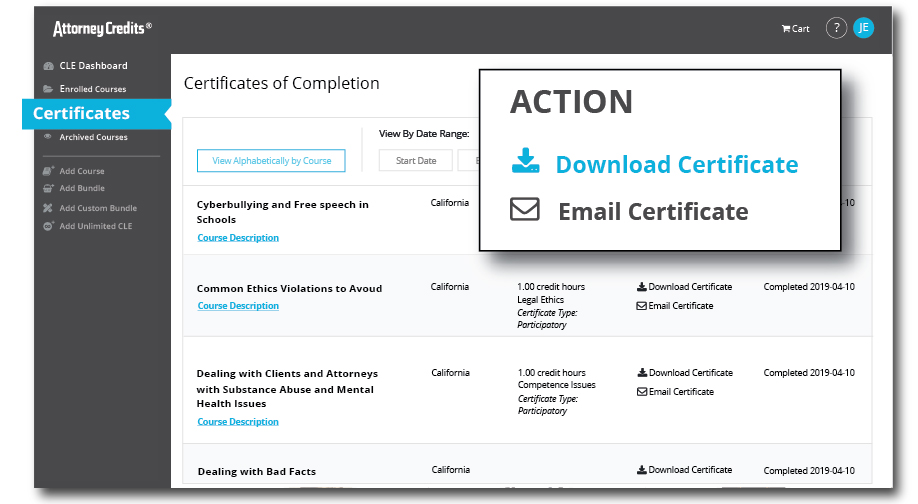Click Completed 2019-04-10 in Common Ethics row
This screenshot has width=918, height=504.
coord(809,287)
